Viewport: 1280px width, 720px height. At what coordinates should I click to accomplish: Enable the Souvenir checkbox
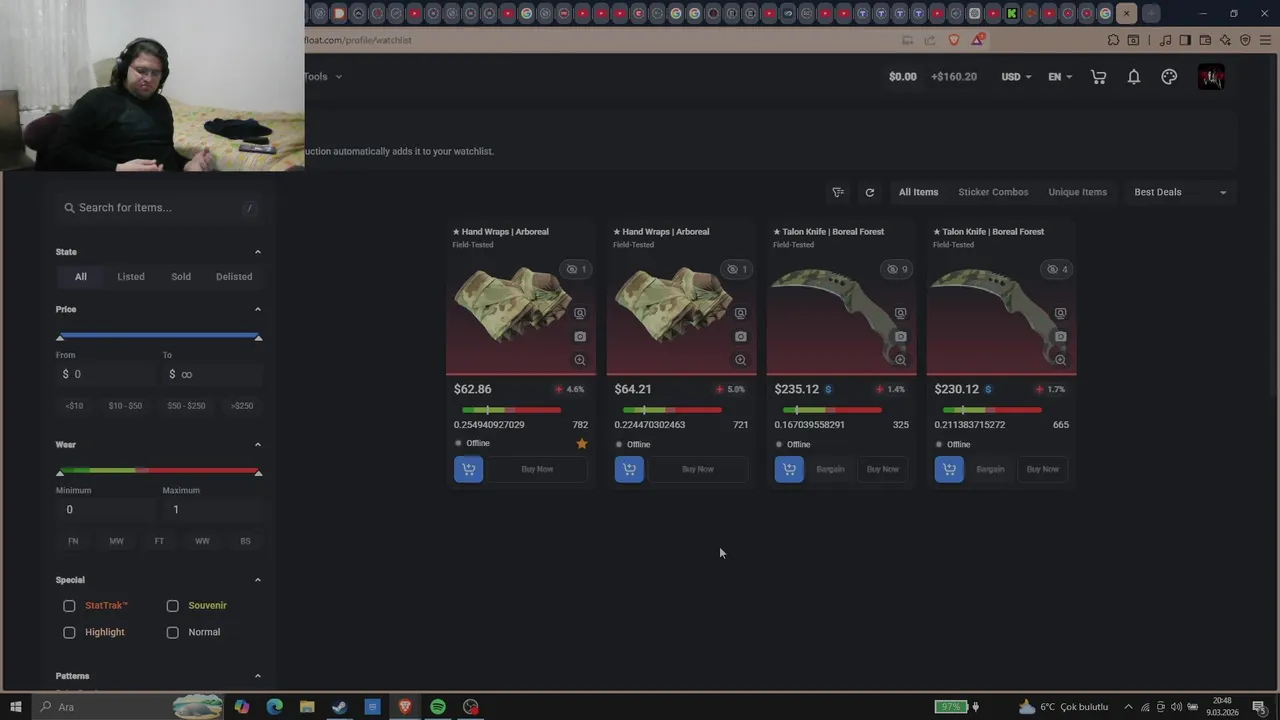(x=173, y=606)
